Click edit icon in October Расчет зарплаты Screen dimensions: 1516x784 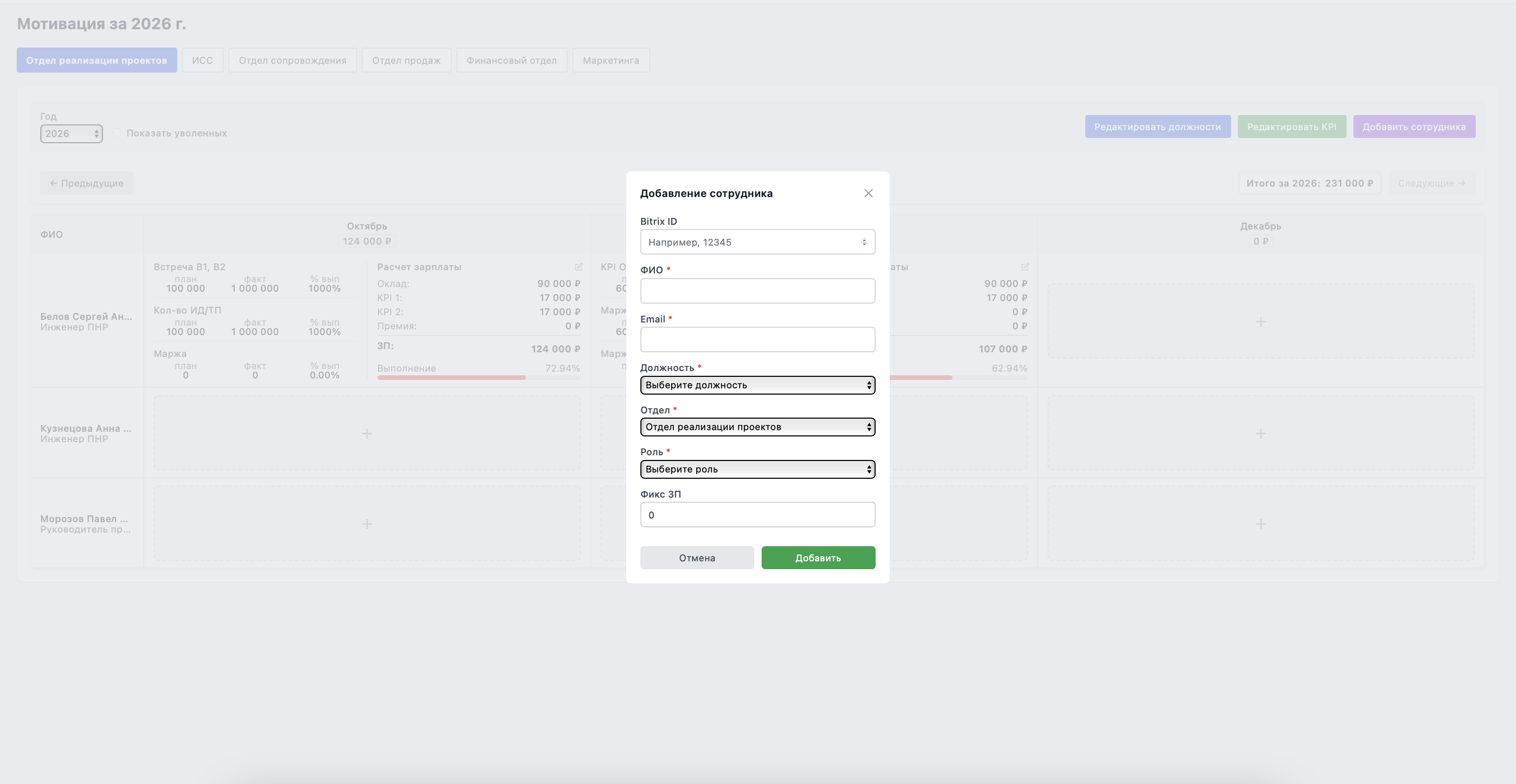point(579,267)
